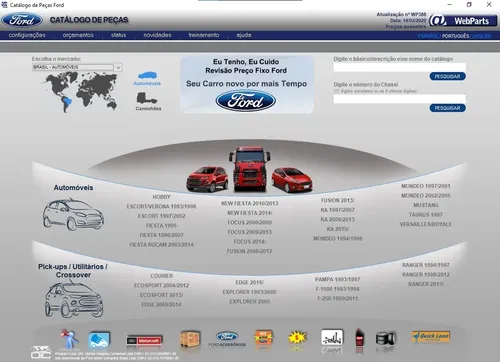Image resolution: width=500 pixels, height=362 pixels.
Task: Focus the catalog description search field
Action: click(x=400, y=67)
